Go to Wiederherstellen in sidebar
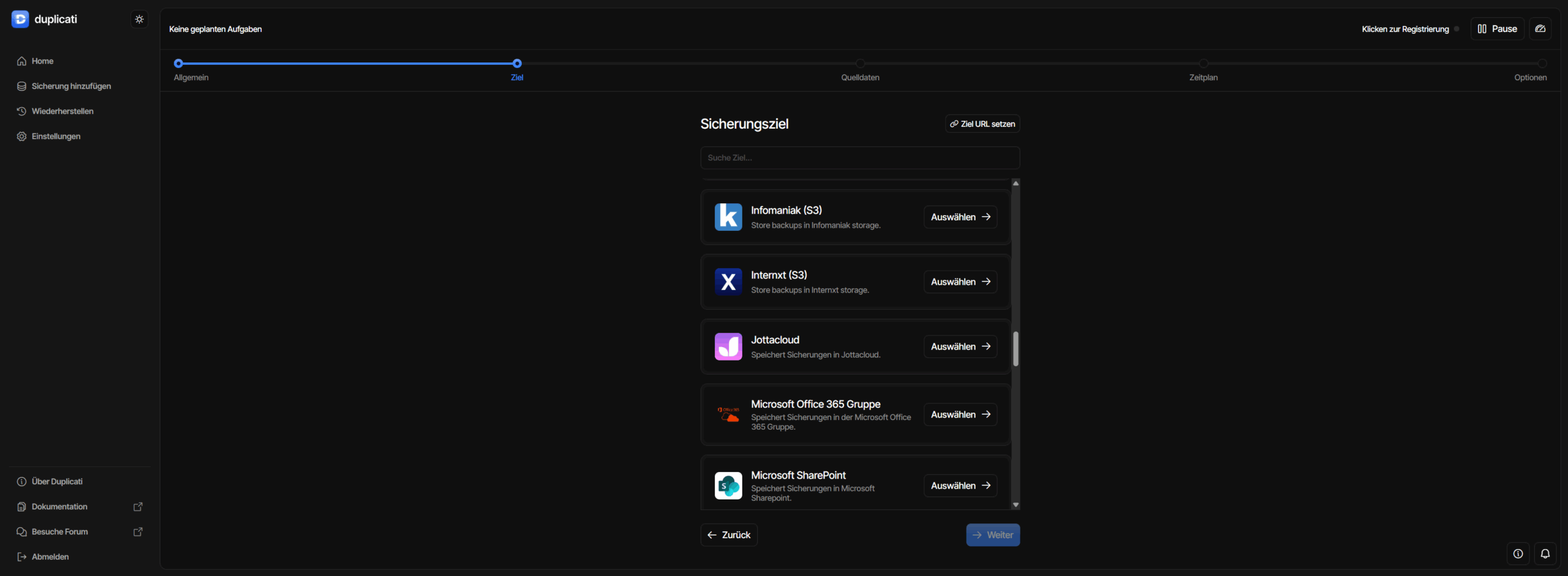Screen dimensions: 1568x576 [x=62, y=111]
